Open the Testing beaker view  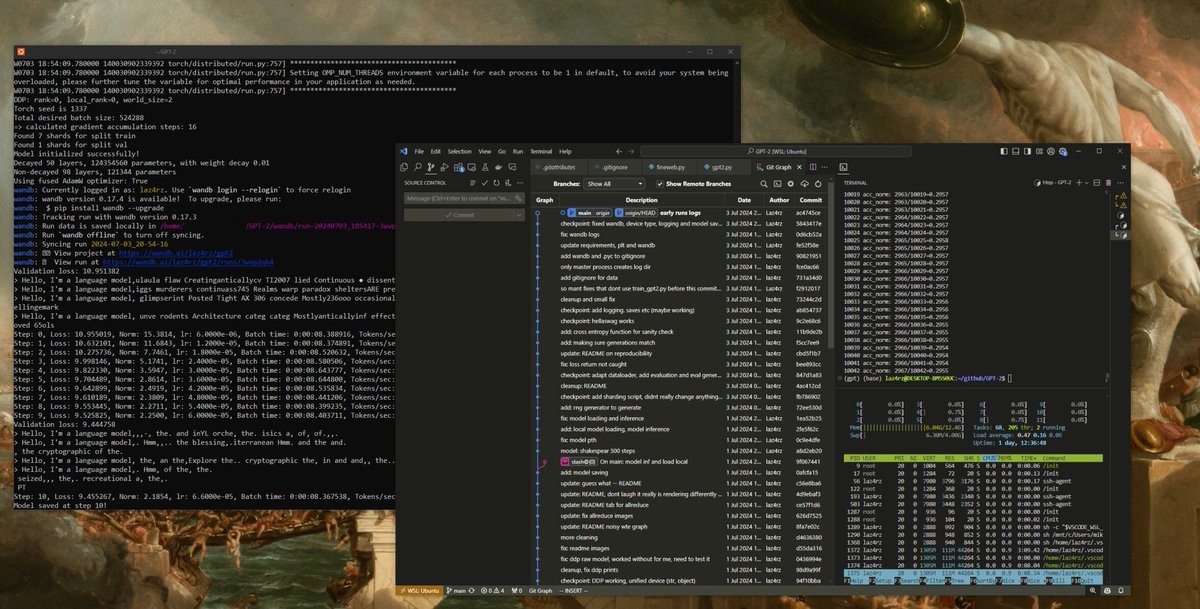click(485, 167)
